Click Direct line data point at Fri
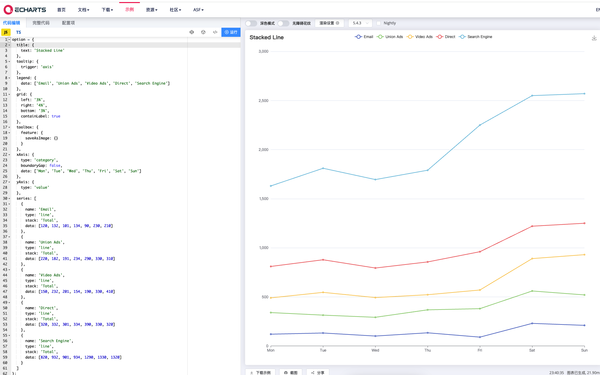The width and height of the screenshot is (600, 375). point(480,251)
